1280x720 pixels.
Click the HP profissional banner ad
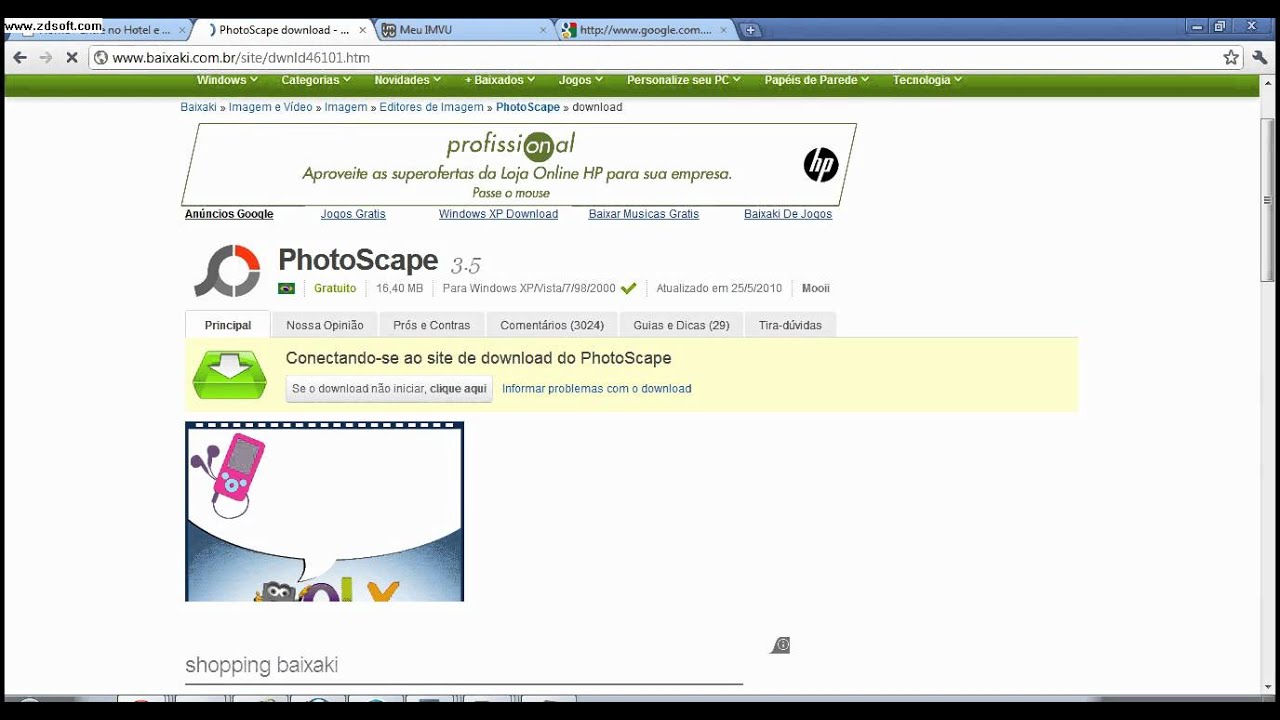(518, 164)
